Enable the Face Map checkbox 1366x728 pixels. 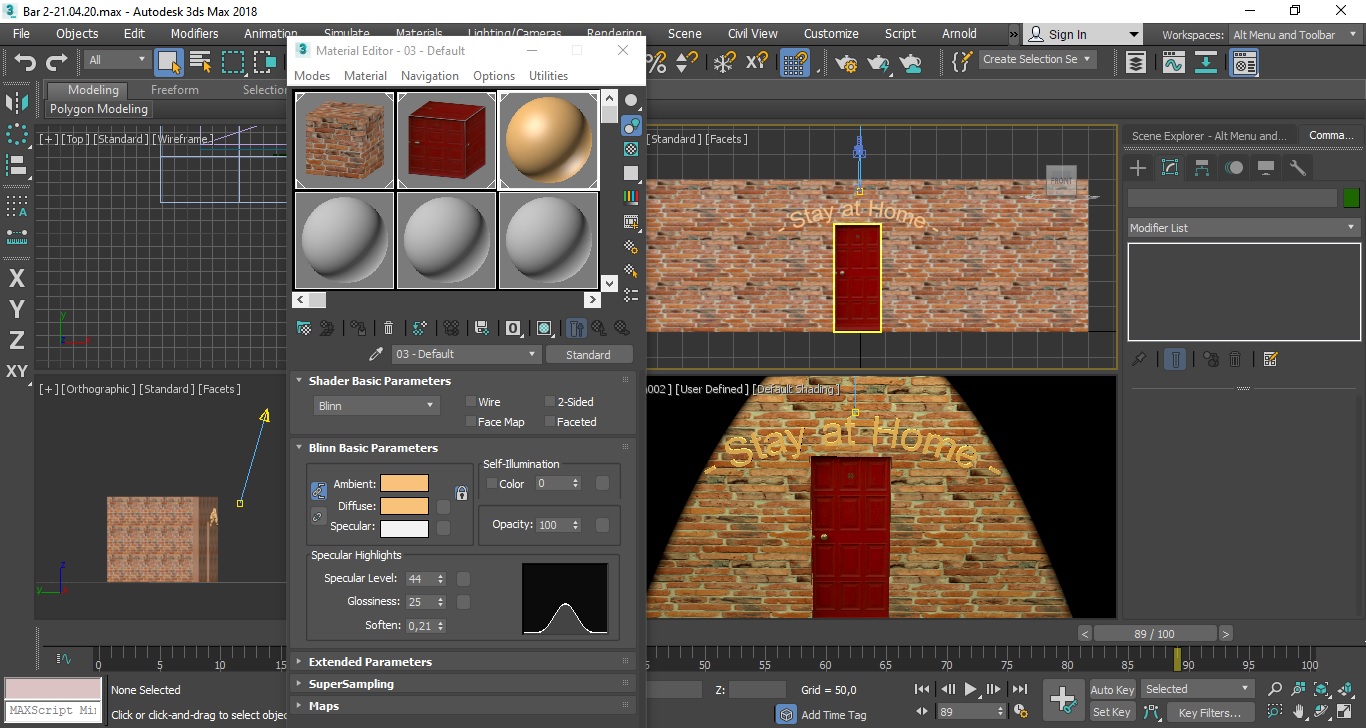click(x=471, y=422)
